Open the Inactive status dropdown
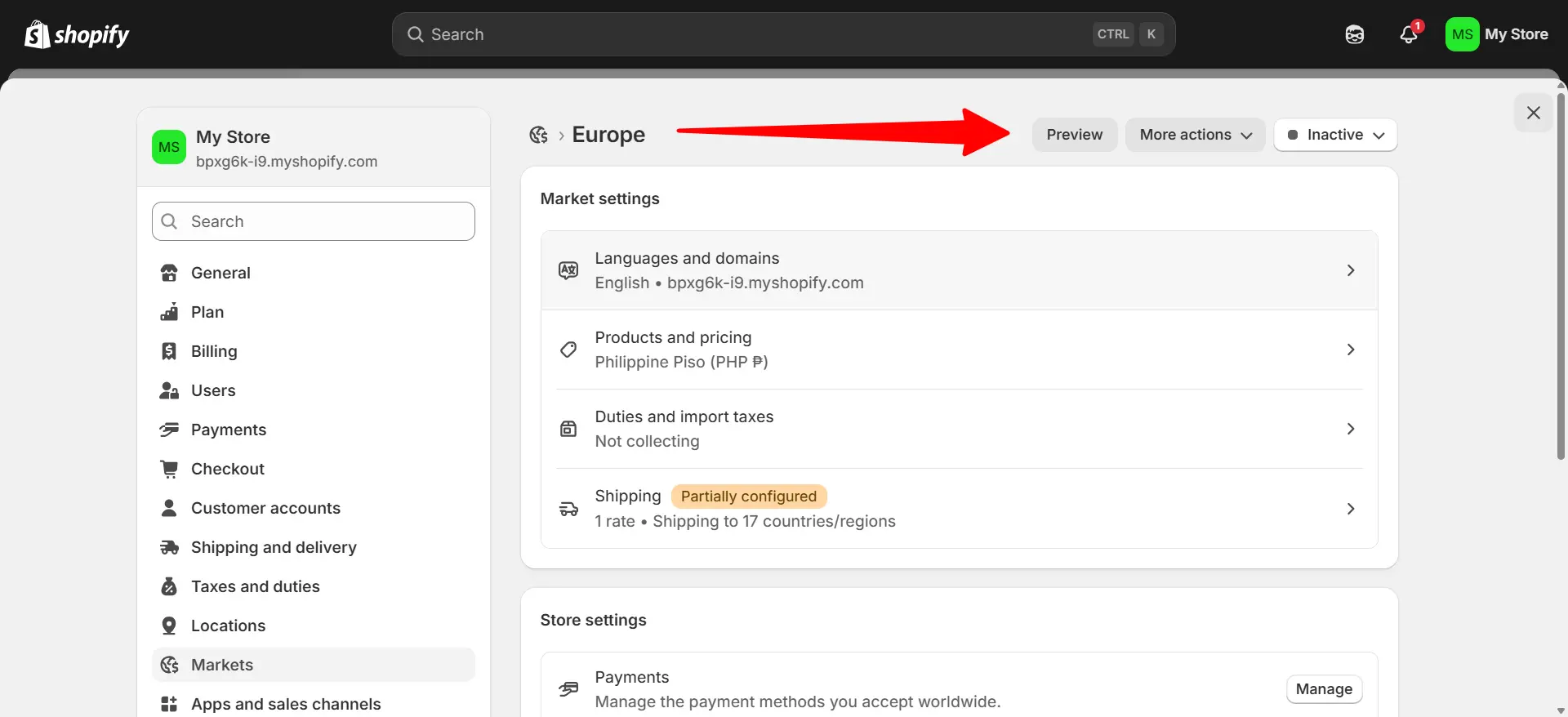Viewport: 1568px width, 717px height. click(1335, 135)
